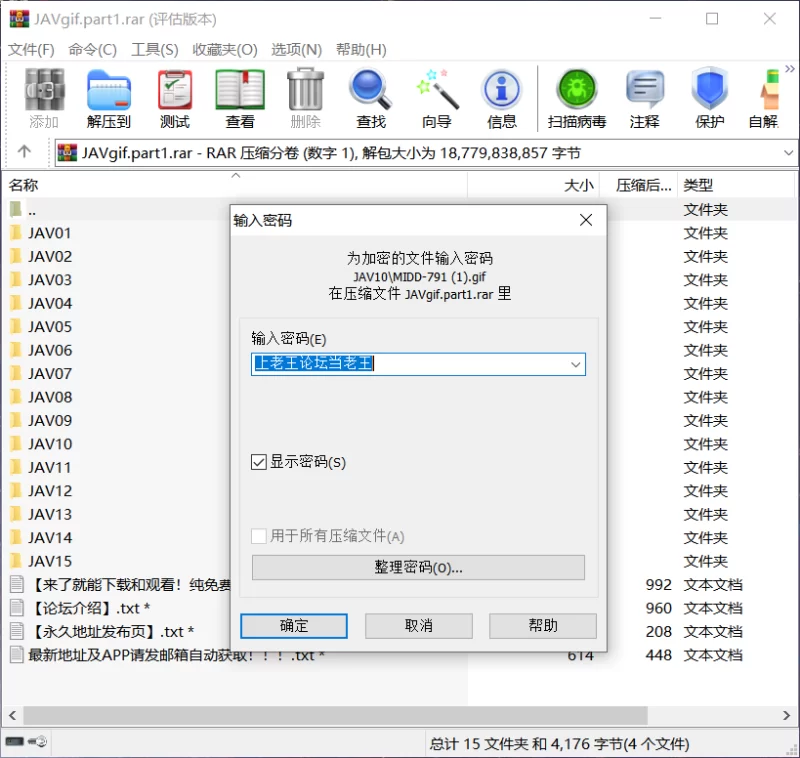Click the JAV15 folder icon
Viewport: 800px width, 758px height.
coord(16,561)
